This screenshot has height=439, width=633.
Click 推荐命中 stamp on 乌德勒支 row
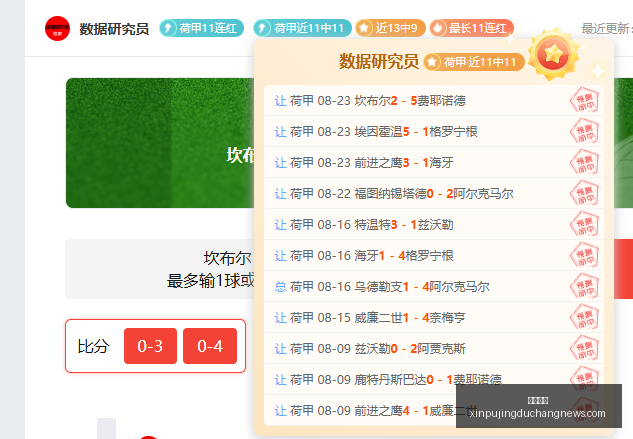[x=584, y=286]
